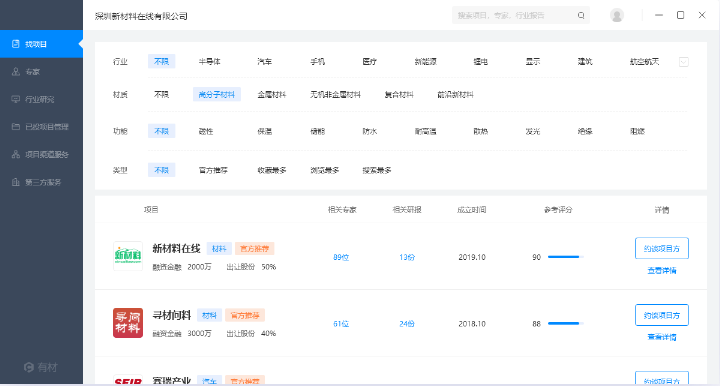Sort by 收藏最多 type filter
Viewport: 720px width, 386px height.
[272, 170]
